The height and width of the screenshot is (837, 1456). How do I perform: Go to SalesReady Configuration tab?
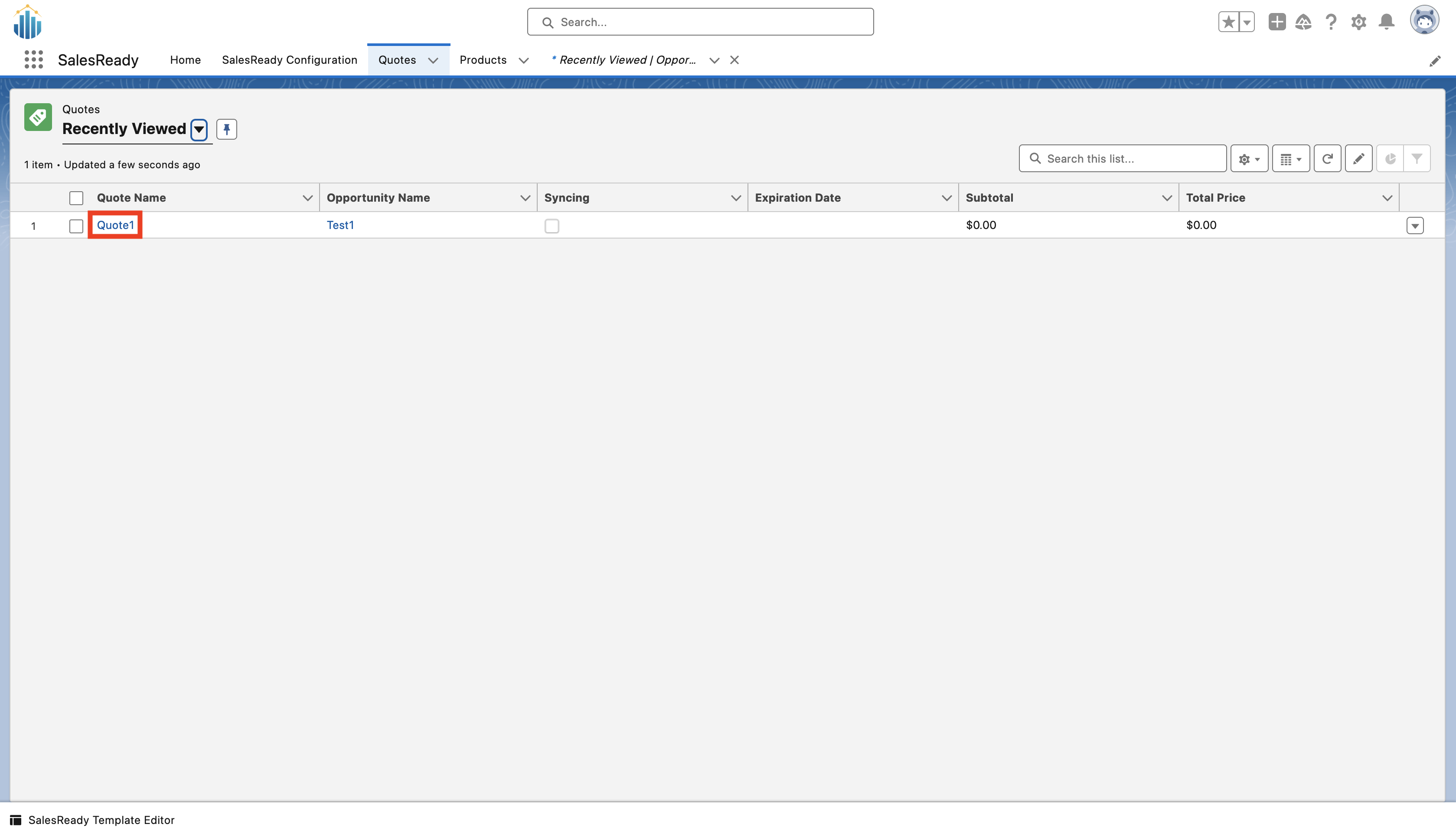point(289,60)
